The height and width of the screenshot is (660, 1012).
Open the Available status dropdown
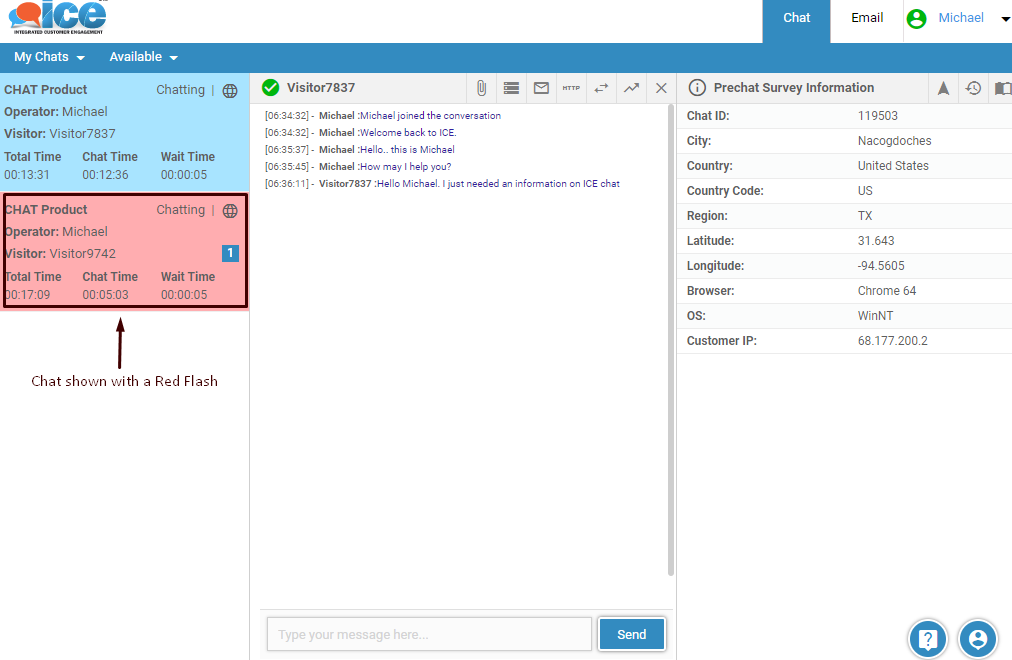[x=143, y=57]
